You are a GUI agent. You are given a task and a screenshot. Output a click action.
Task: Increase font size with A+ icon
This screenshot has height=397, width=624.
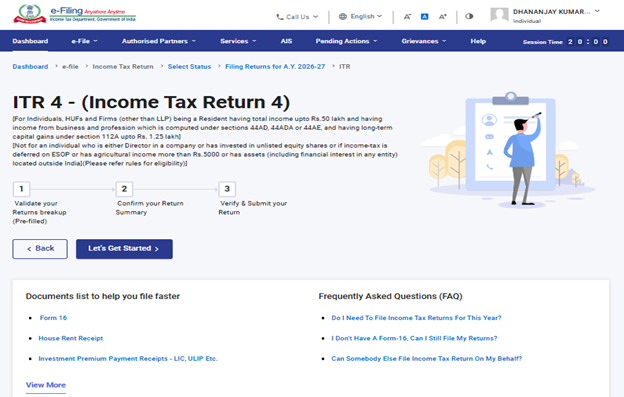[x=443, y=17]
